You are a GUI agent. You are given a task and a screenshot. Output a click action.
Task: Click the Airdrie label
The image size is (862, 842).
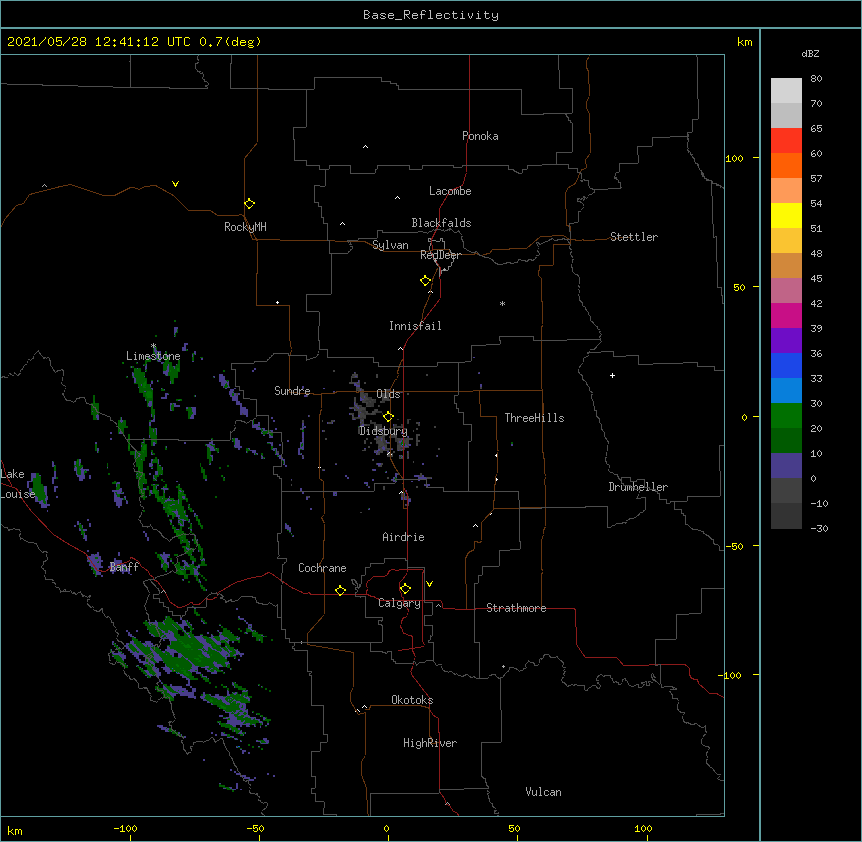pos(403,537)
